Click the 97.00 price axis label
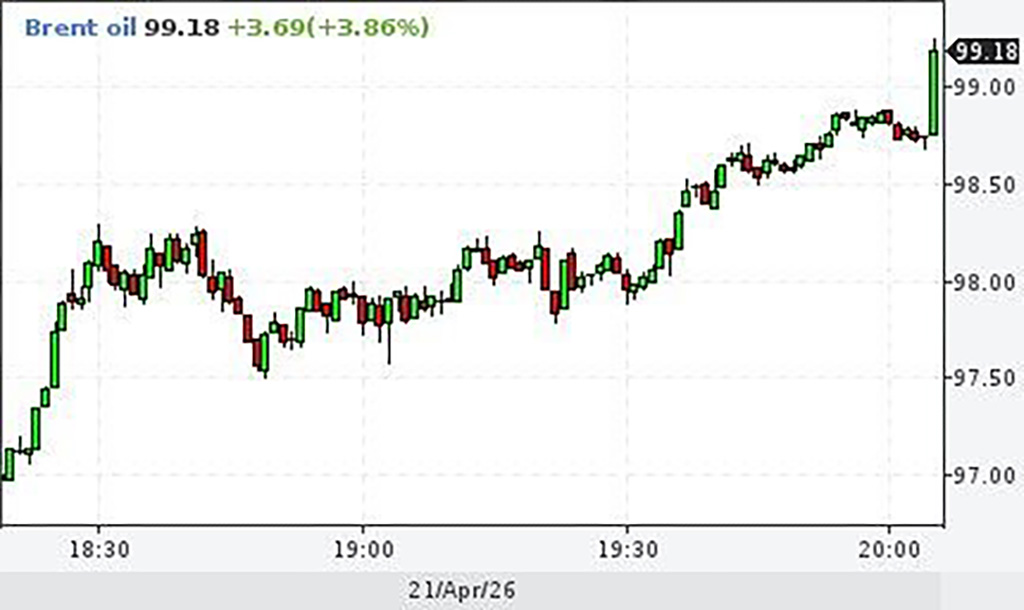This screenshot has width=1024, height=610. point(985,475)
